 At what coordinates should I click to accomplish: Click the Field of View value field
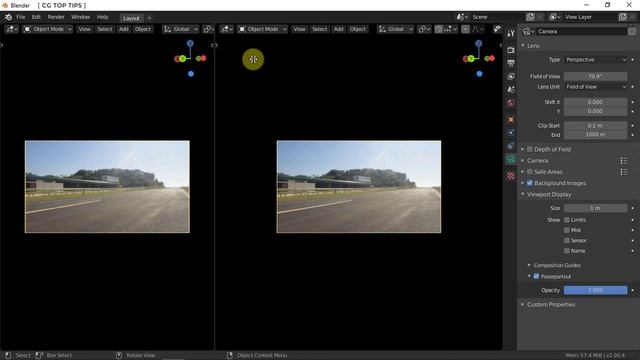[596, 76]
